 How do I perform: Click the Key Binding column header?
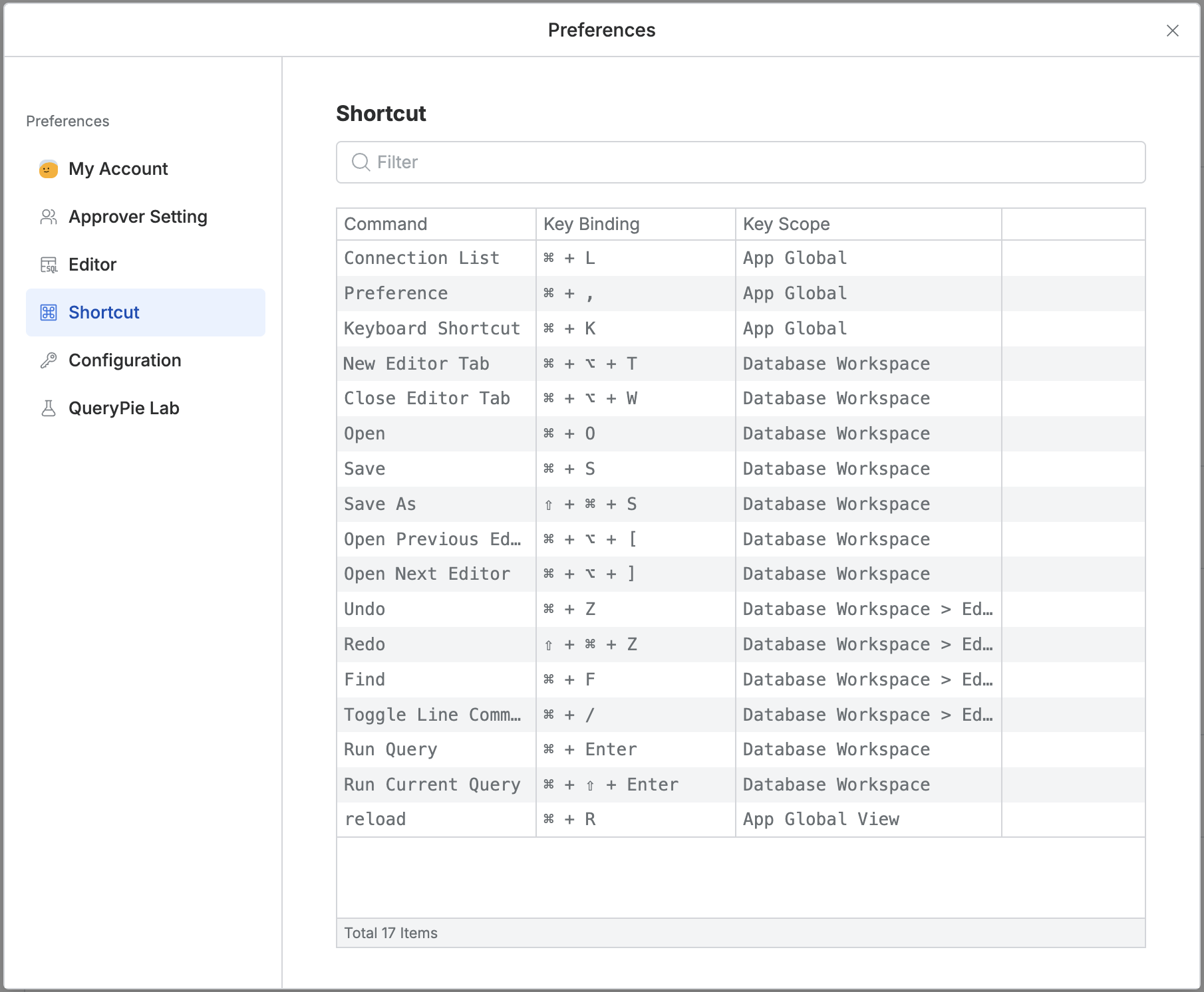click(x=591, y=224)
